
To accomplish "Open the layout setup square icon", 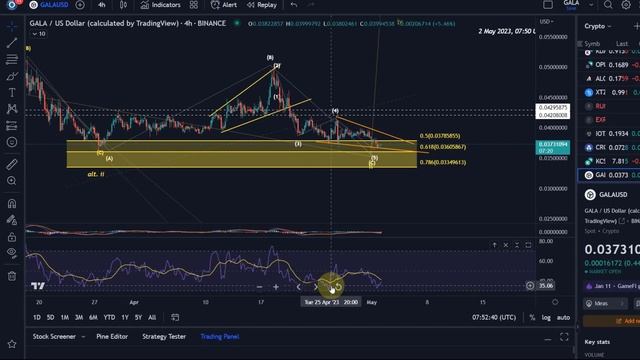I will click(548, 5).
